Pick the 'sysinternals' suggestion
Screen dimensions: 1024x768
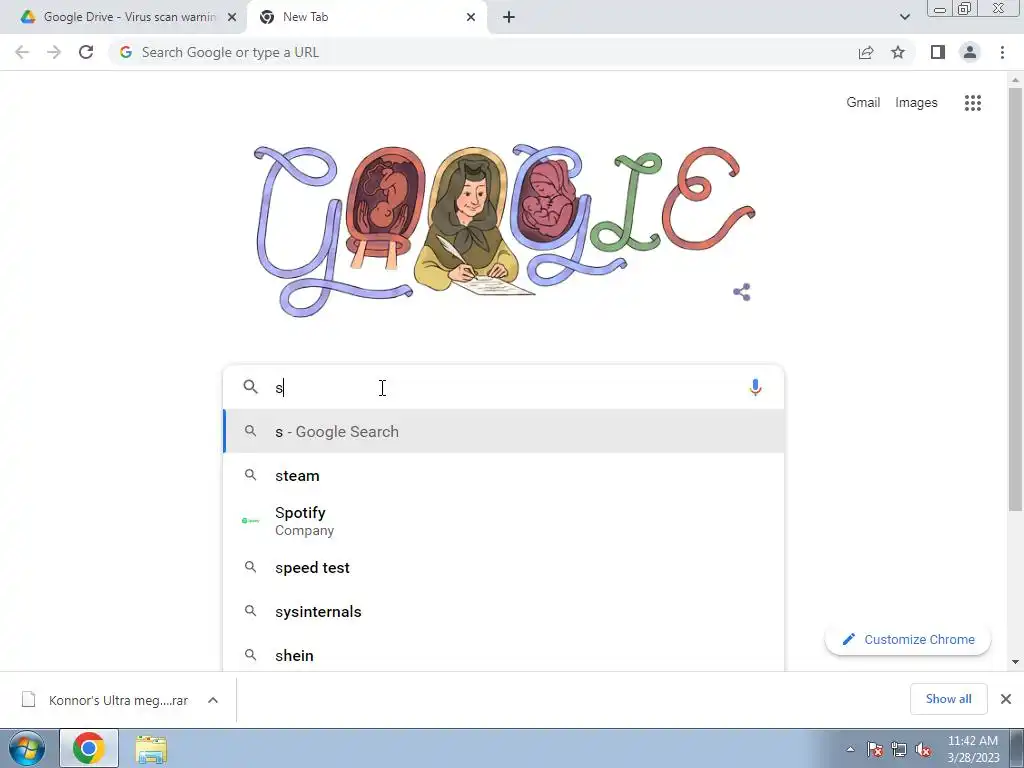(504, 611)
